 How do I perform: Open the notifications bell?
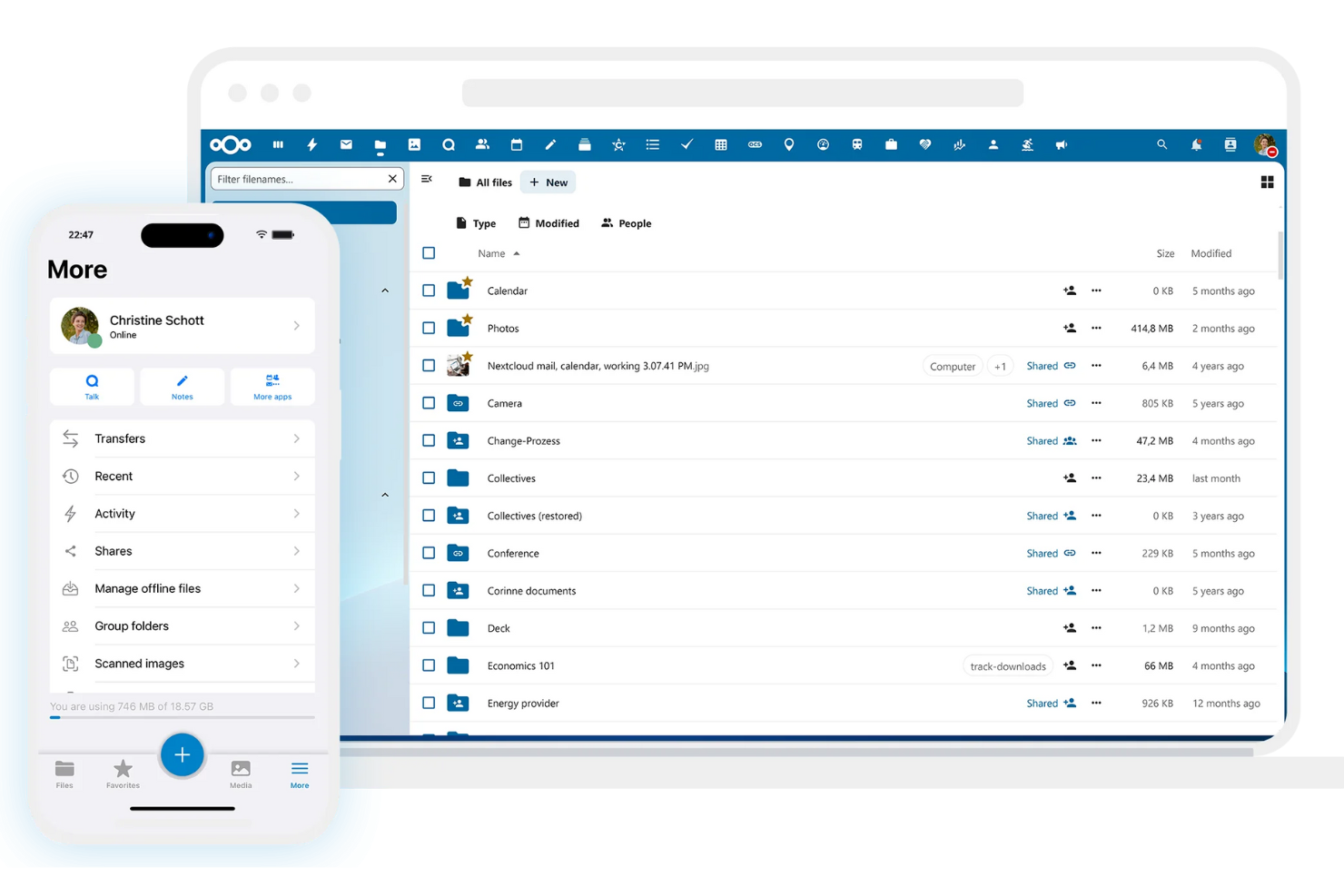point(1196,144)
